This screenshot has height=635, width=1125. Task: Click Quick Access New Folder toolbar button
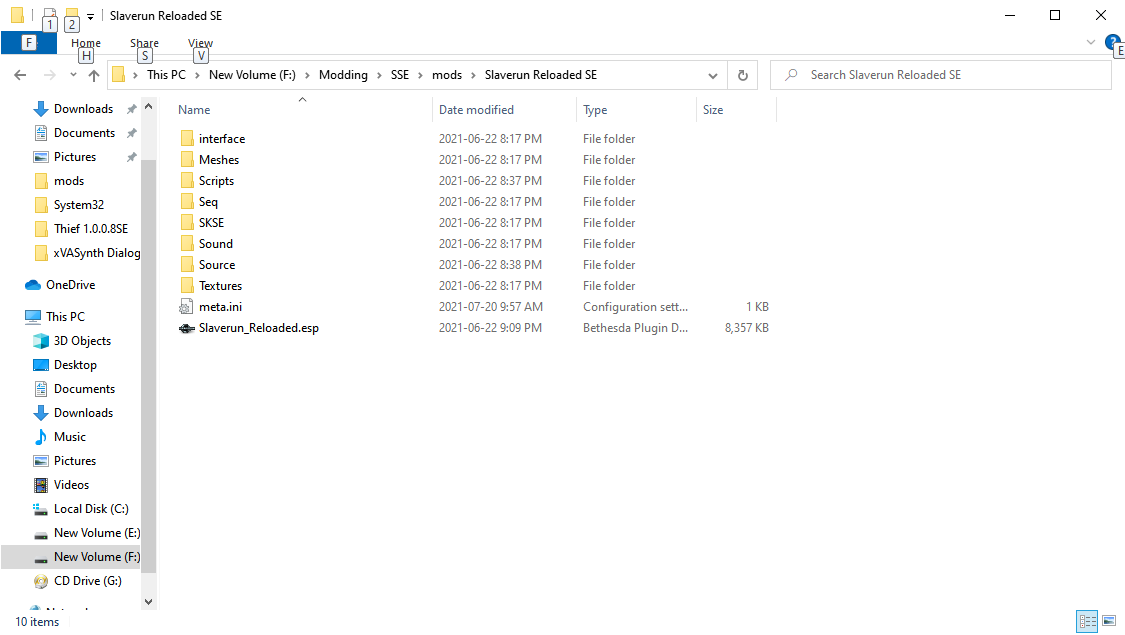72,15
